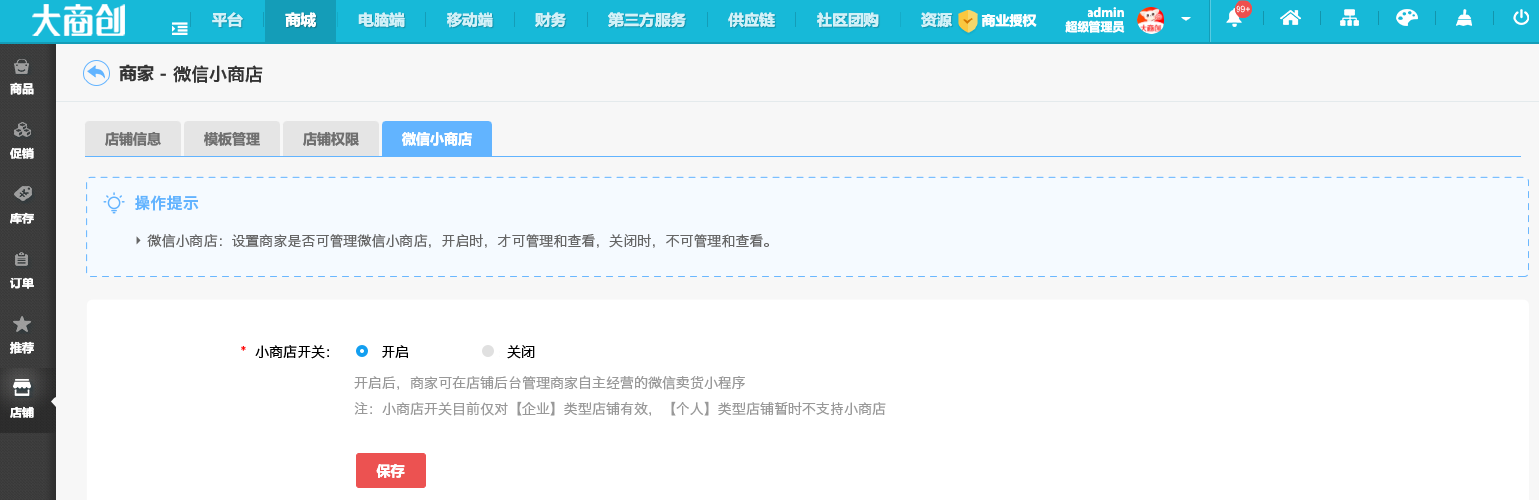Open the 社区团购 top menu
This screenshot has height=500, width=1539.
pyautogui.click(x=846, y=20)
